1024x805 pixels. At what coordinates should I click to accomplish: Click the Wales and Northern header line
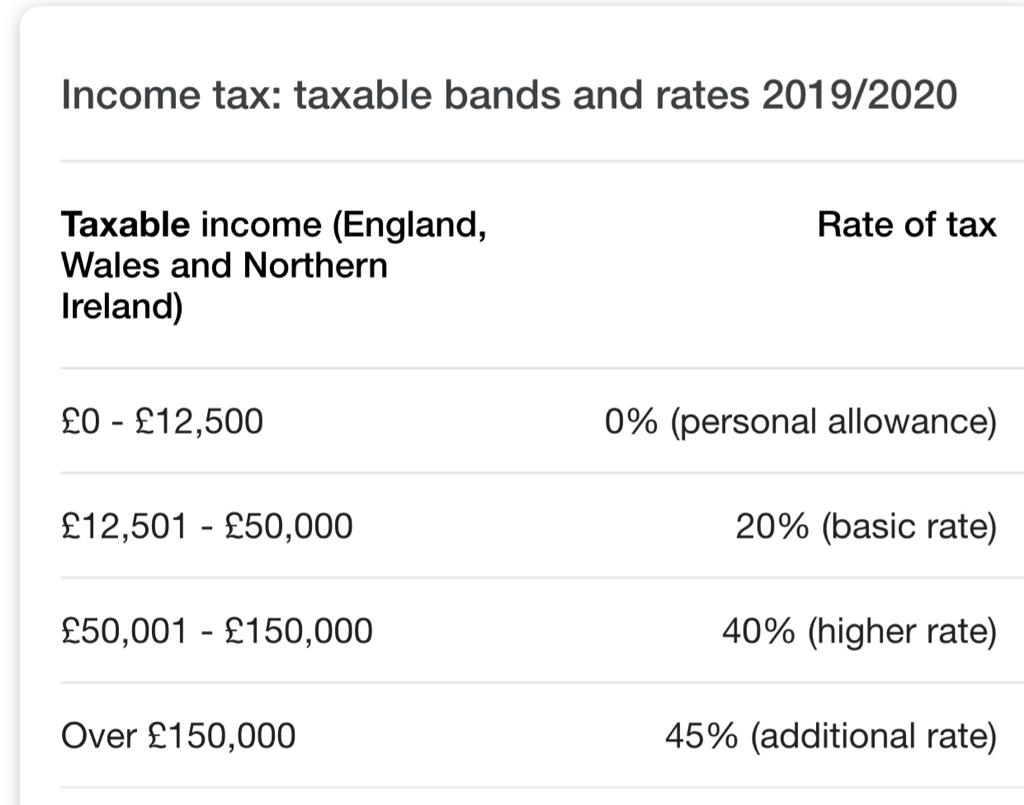[x=224, y=266]
